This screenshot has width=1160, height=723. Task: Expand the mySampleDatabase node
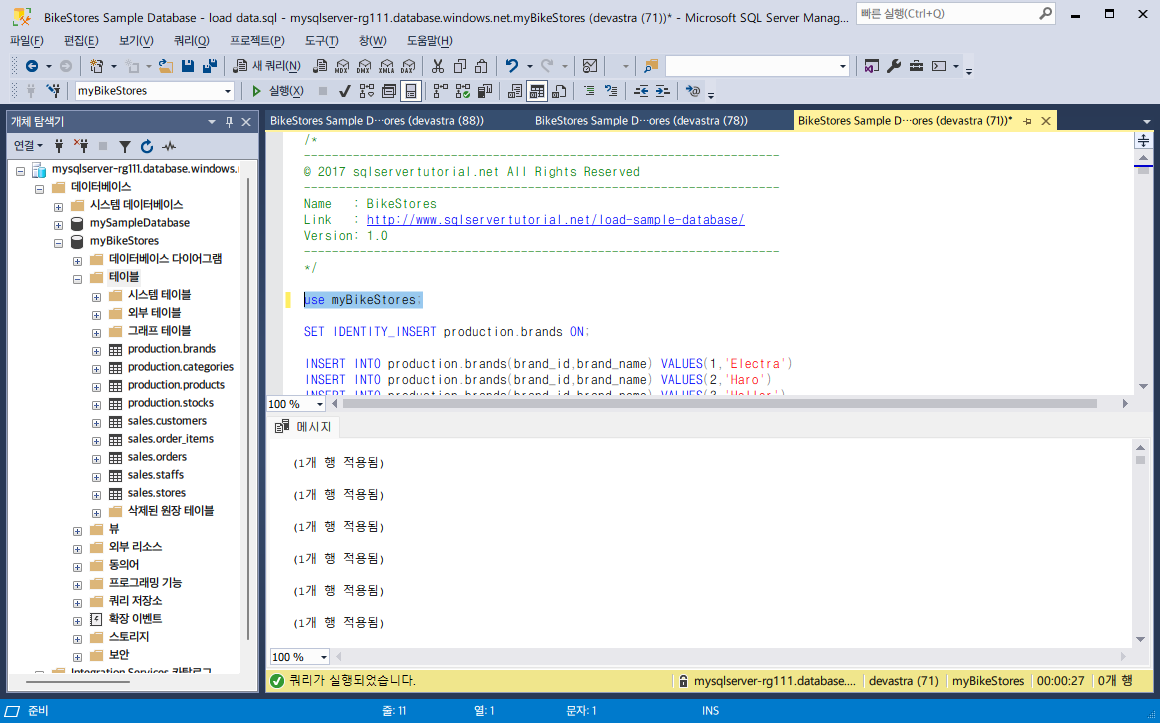pos(58,225)
